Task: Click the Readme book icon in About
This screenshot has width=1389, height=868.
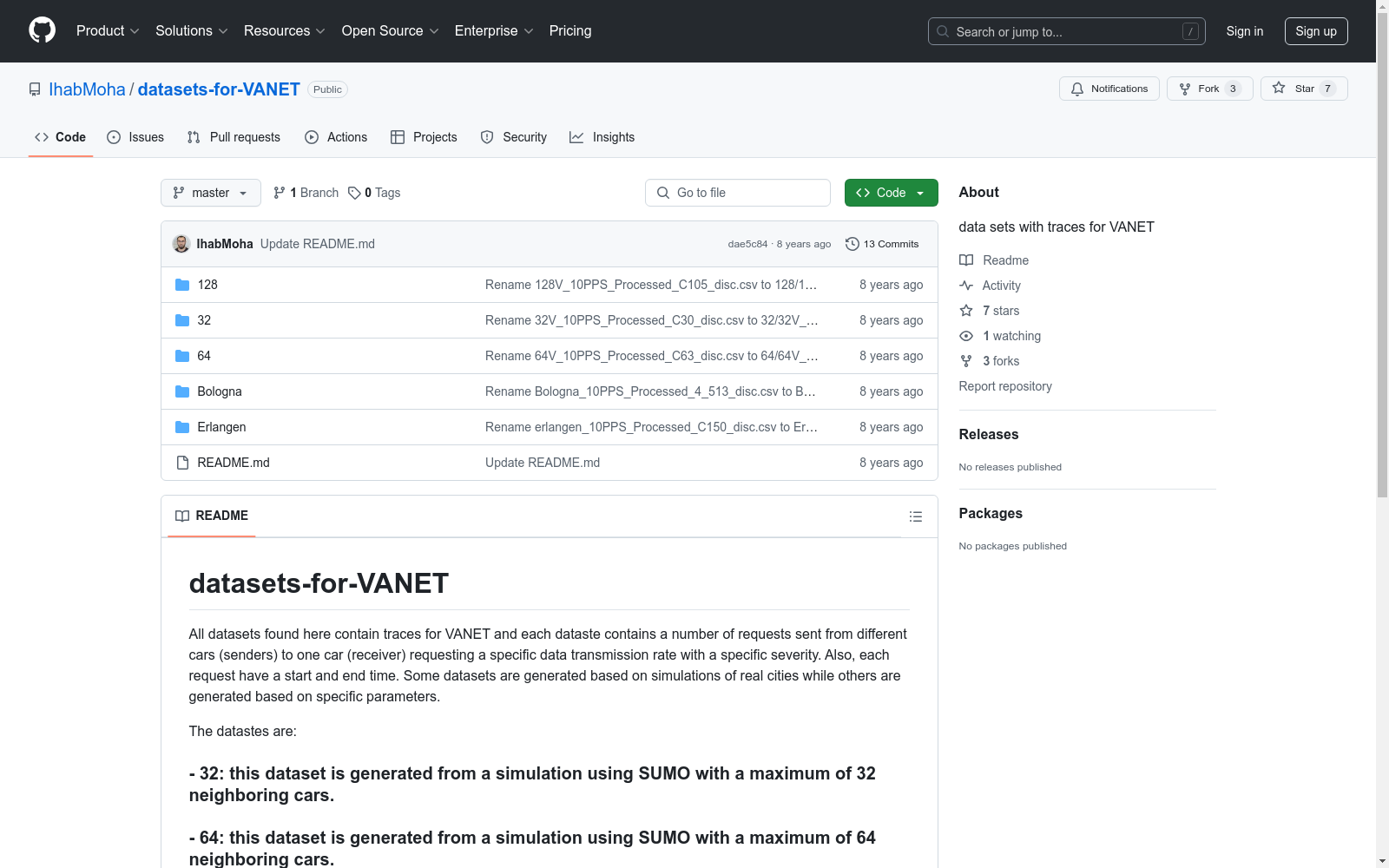Action: pyautogui.click(x=965, y=260)
